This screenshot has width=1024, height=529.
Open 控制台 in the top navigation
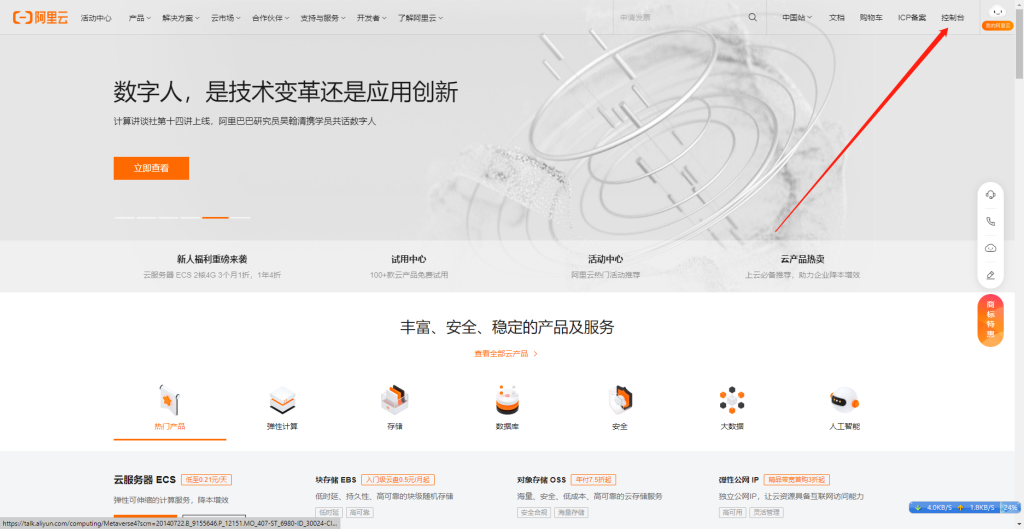point(952,18)
